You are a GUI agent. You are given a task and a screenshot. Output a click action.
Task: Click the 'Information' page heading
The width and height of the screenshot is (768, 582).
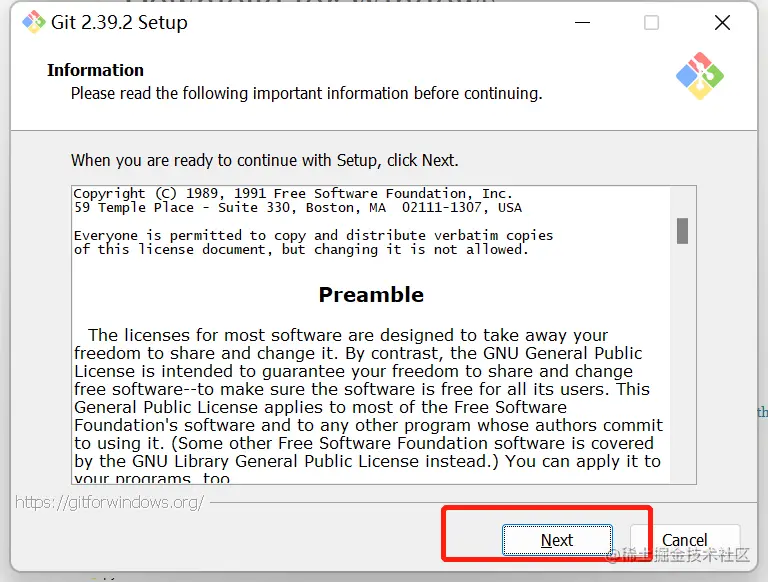96,70
